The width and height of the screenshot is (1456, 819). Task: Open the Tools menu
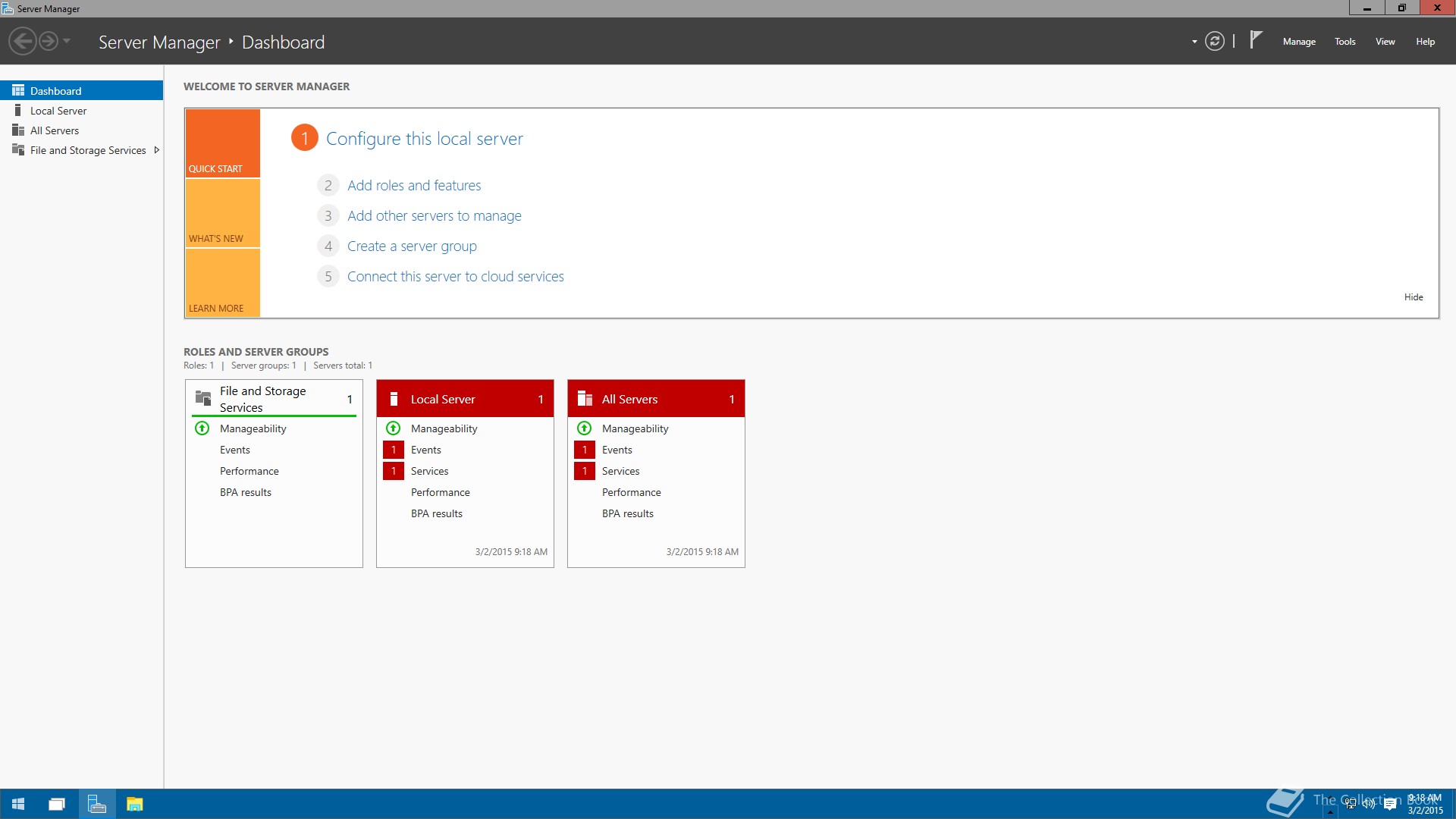click(x=1345, y=42)
